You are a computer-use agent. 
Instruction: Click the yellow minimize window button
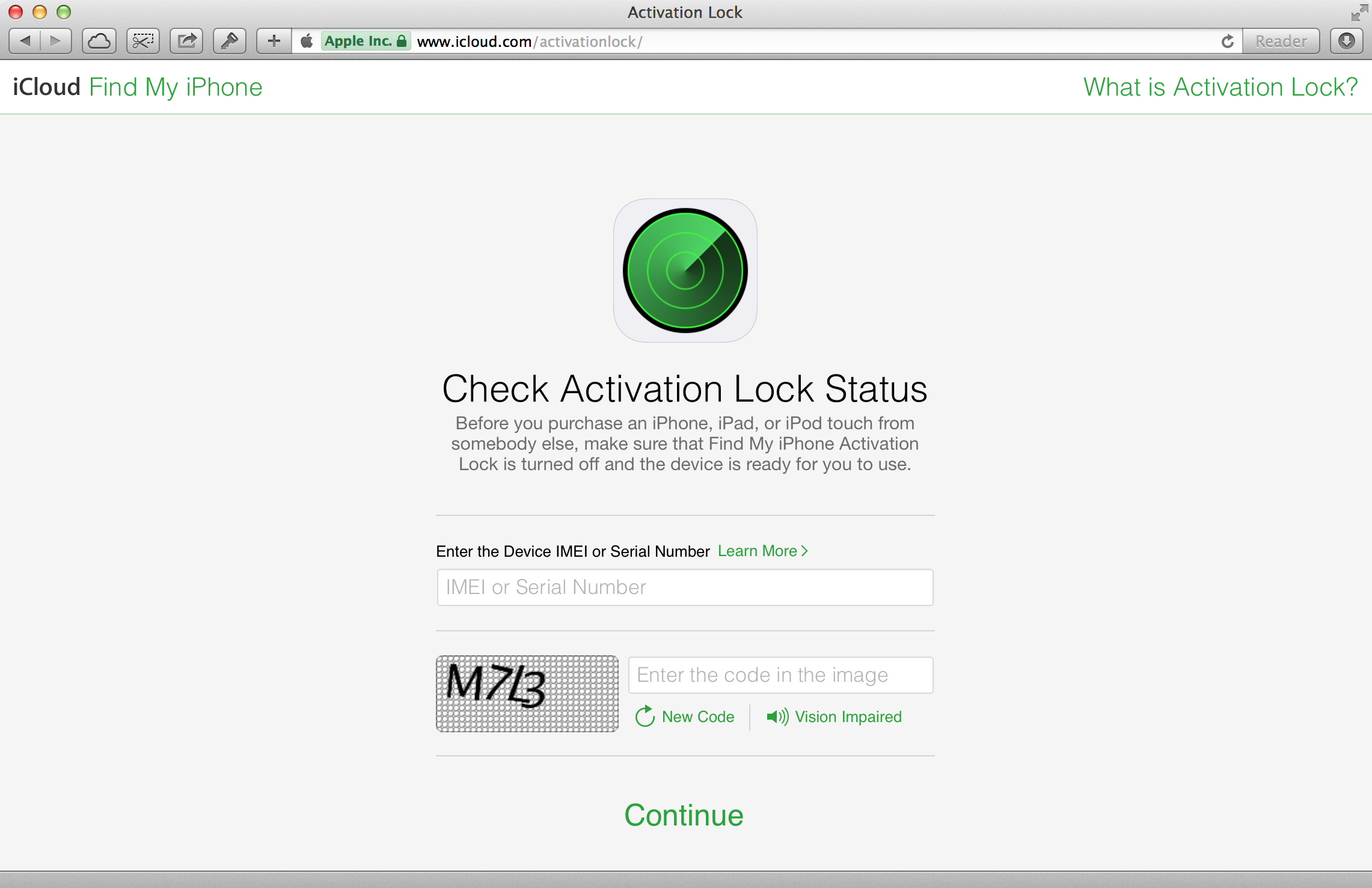point(40,12)
